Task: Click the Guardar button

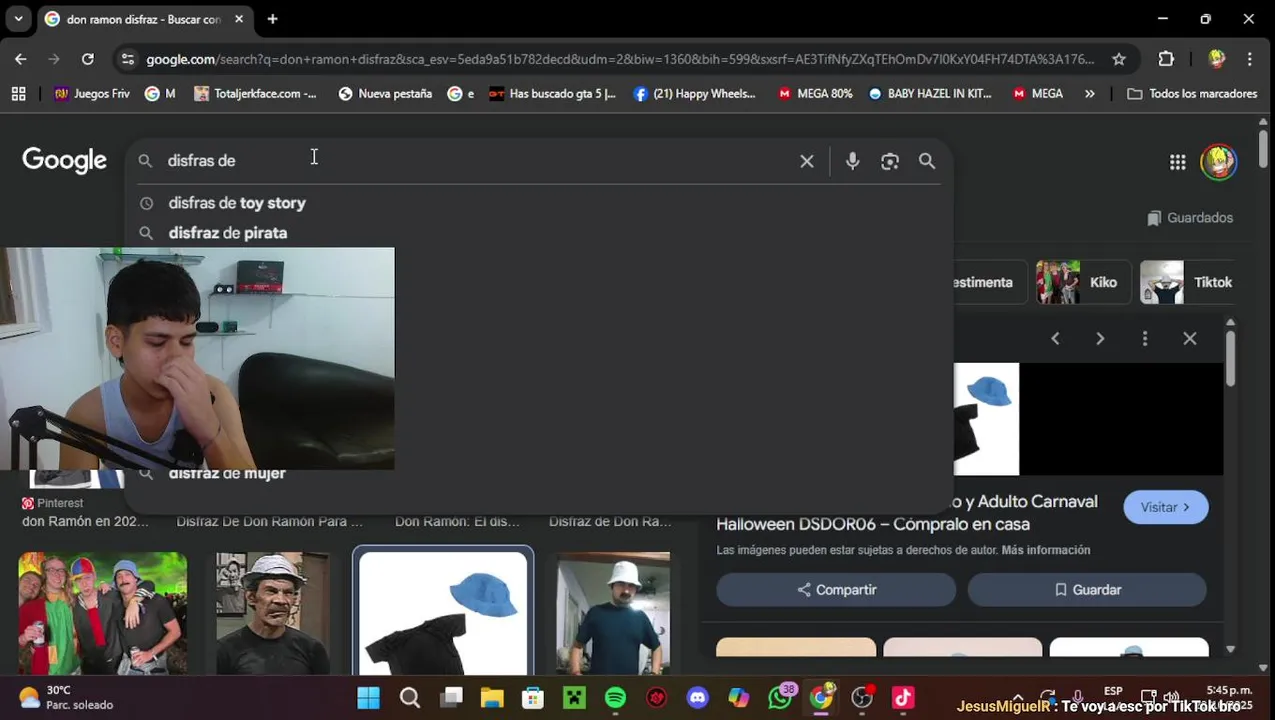Action: click(x=1087, y=590)
